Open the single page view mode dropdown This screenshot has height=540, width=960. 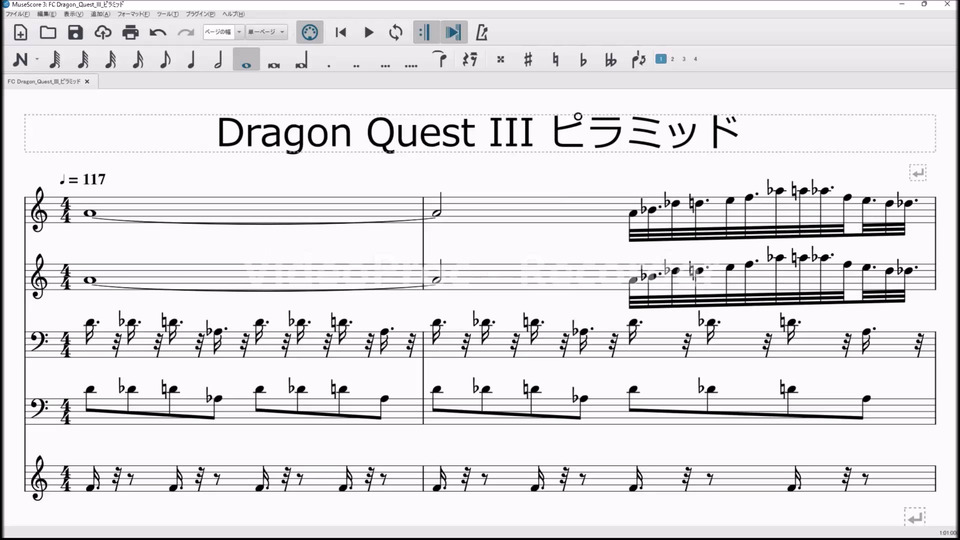pyautogui.click(x=266, y=32)
